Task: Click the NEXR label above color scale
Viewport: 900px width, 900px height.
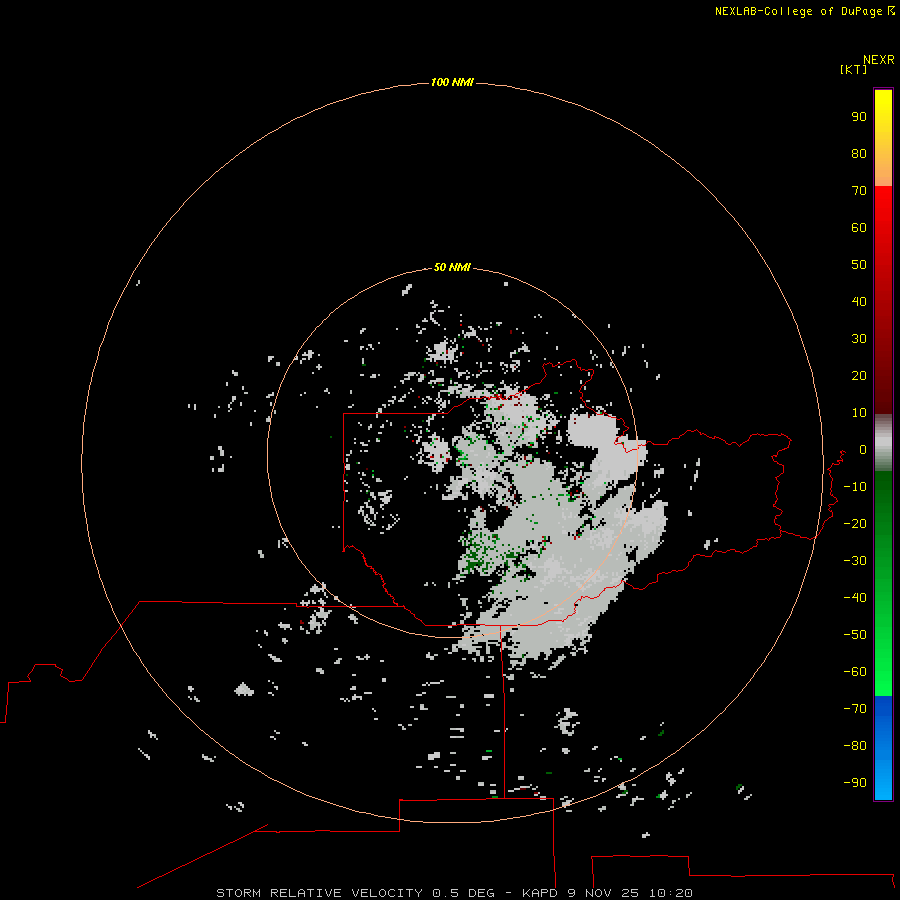Action: pyautogui.click(x=878, y=60)
